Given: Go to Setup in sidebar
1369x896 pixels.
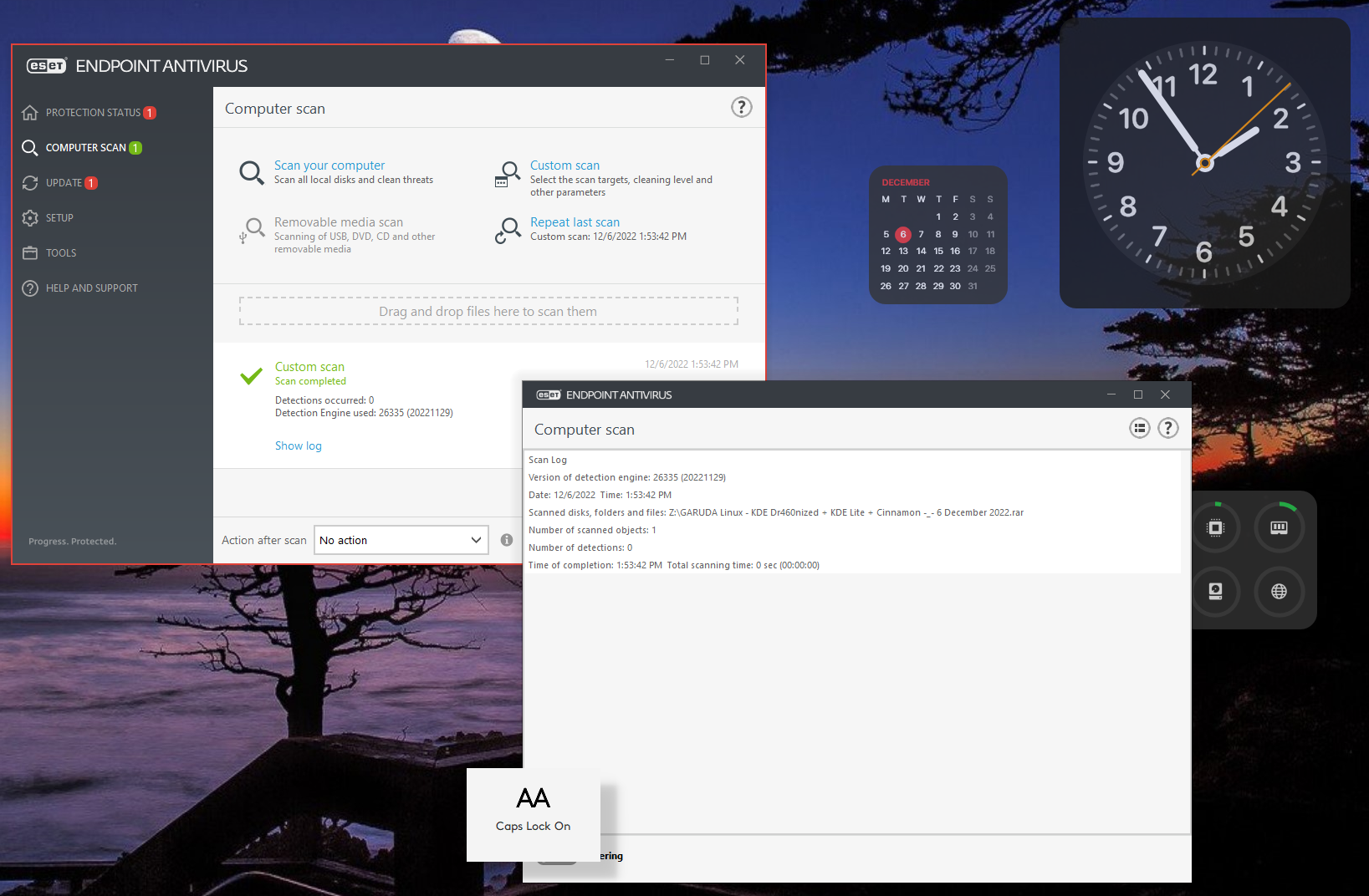Looking at the screenshot, I should click(x=59, y=218).
